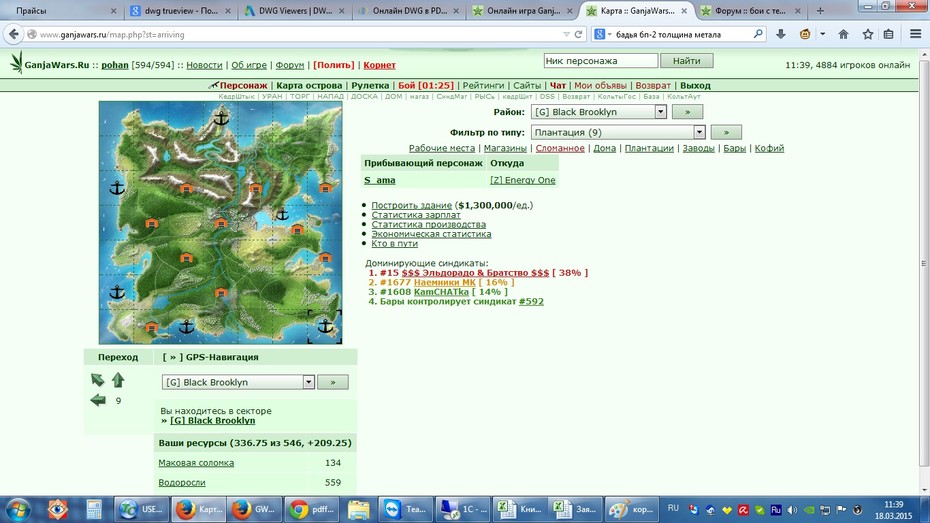Switch to the Онлайн игра Ganj tab
The image size is (930, 523).
point(523,11)
